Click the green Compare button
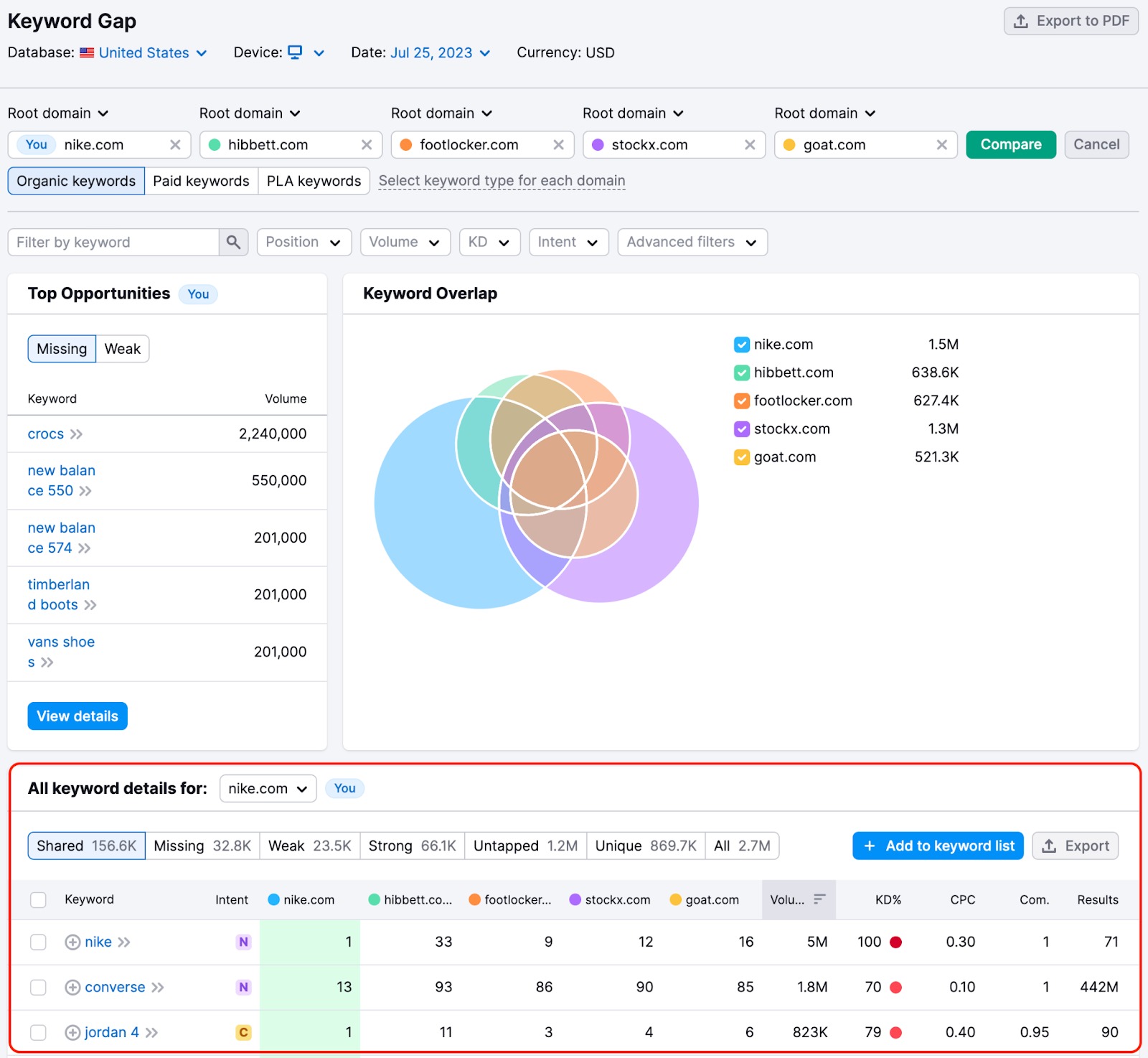 pyautogui.click(x=1011, y=144)
